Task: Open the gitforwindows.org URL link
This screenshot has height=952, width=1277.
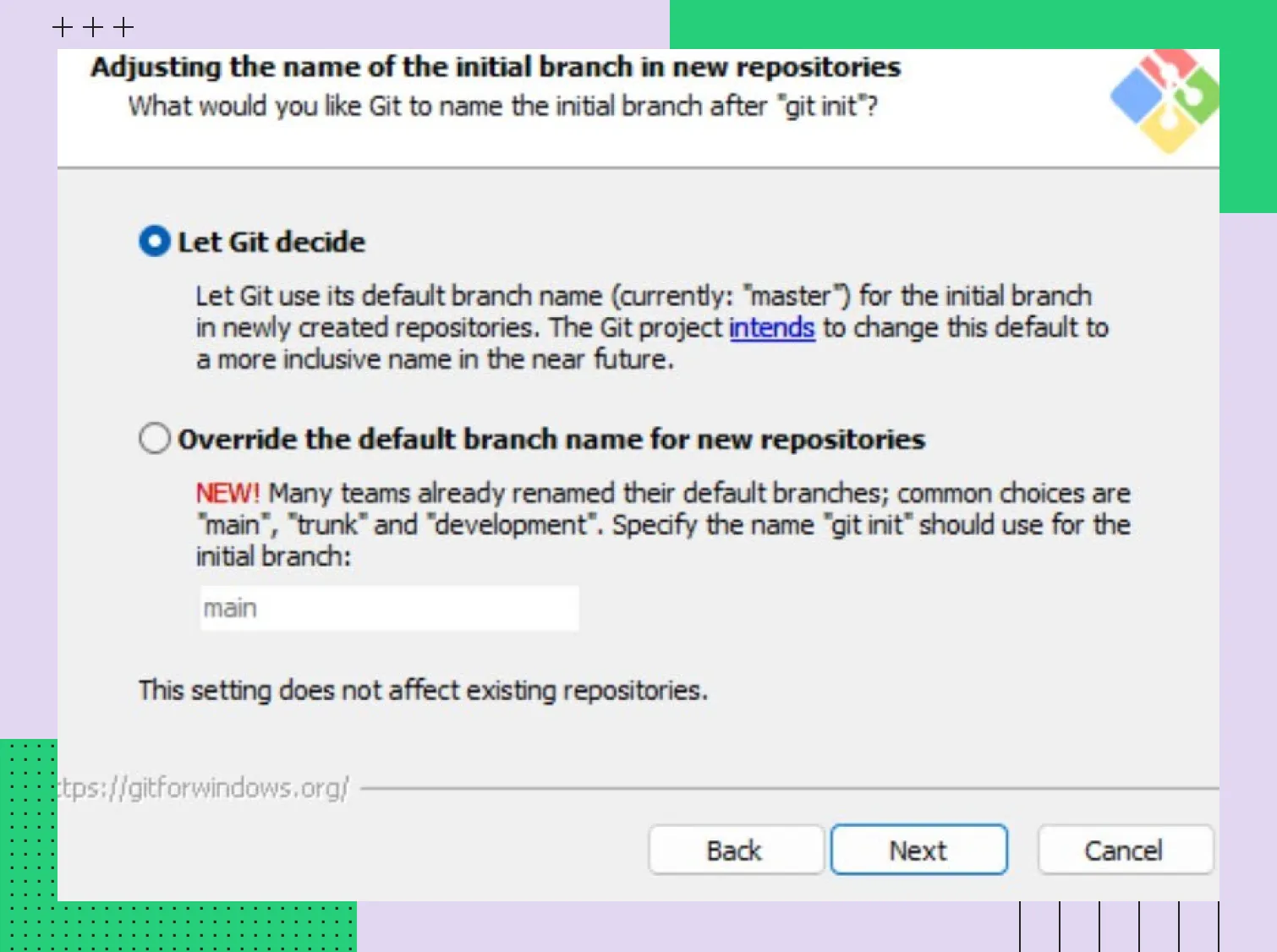Action: pos(205,788)
